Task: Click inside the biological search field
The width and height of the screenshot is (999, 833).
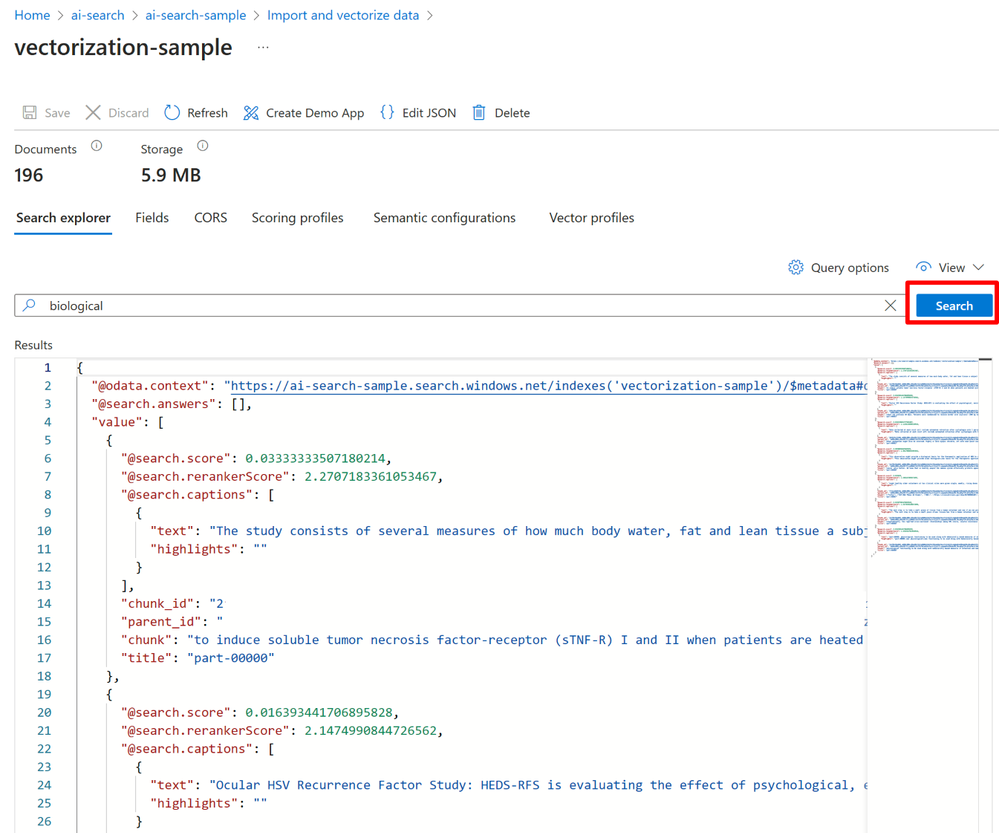Action: (x=459, y=305)
